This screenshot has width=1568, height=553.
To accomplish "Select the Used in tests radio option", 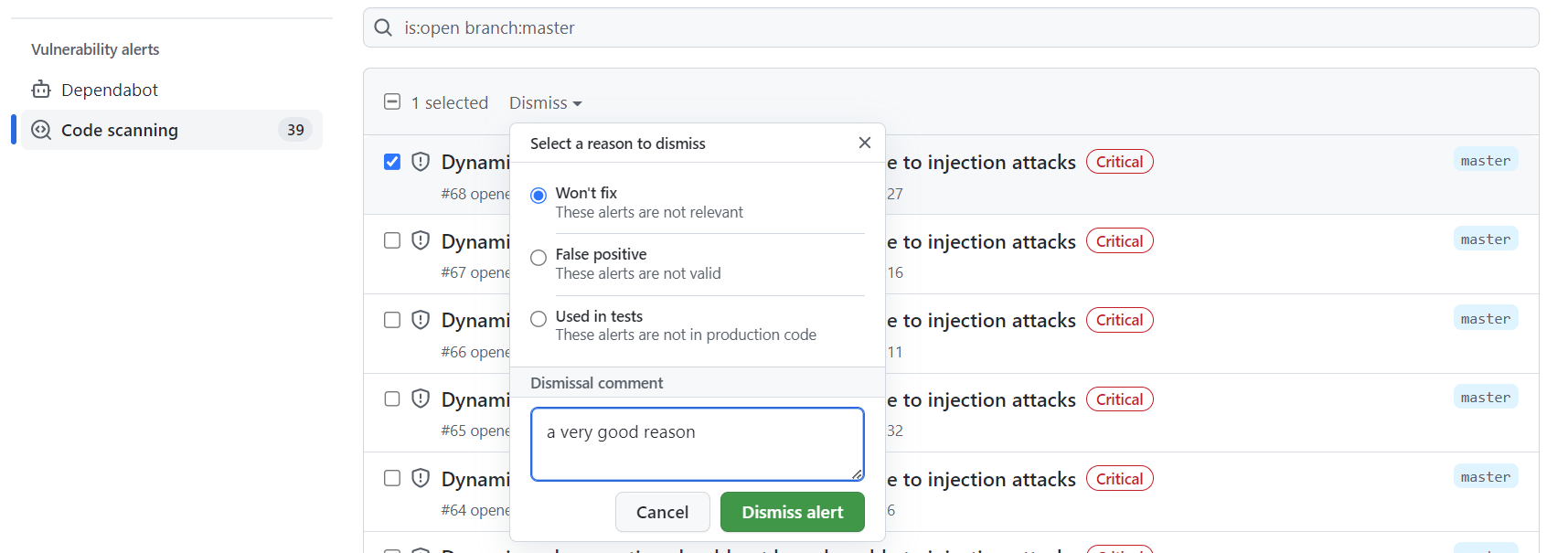I will click(x=539, y=318).
